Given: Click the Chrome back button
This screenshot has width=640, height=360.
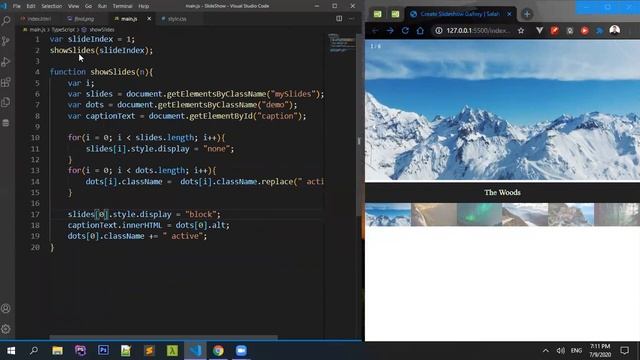Looking at the screenshot, I should pos(375,31).
